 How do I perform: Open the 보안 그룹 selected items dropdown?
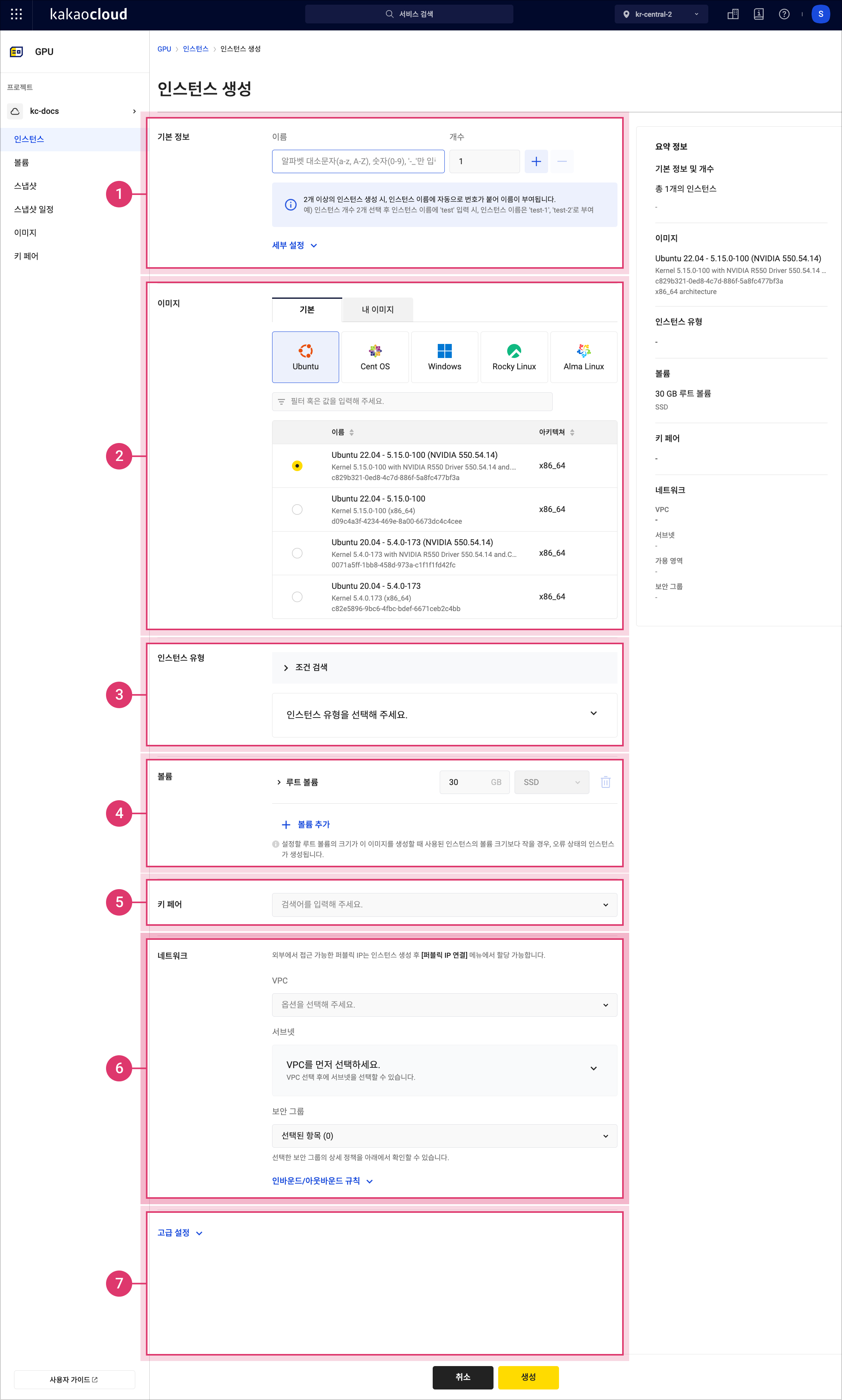pos(444,1136)
